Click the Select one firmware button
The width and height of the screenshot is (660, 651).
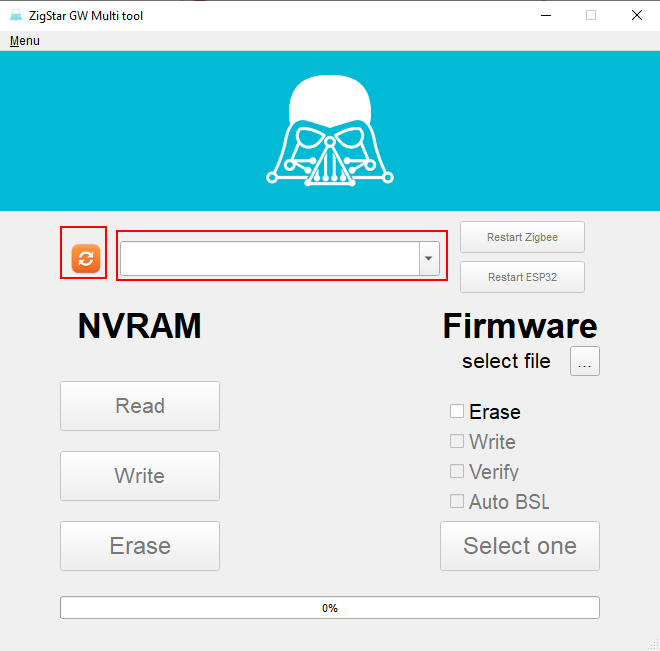click(x=520, y=546)
